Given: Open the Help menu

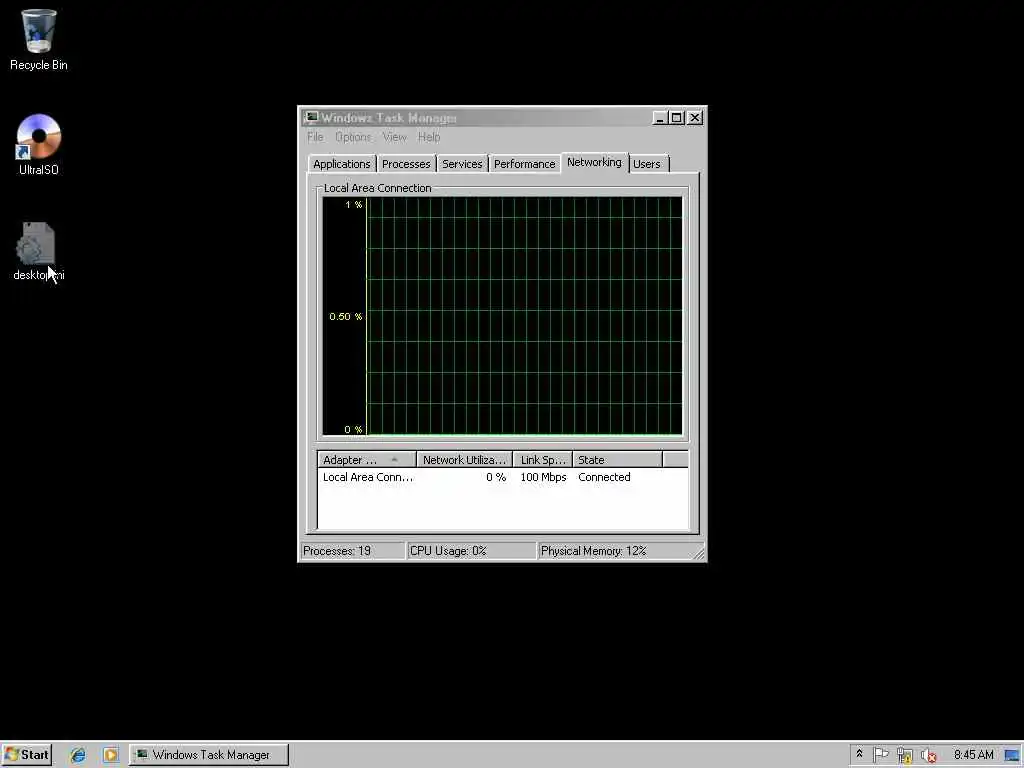Looking at the screenshot, I should pos(429,137).
